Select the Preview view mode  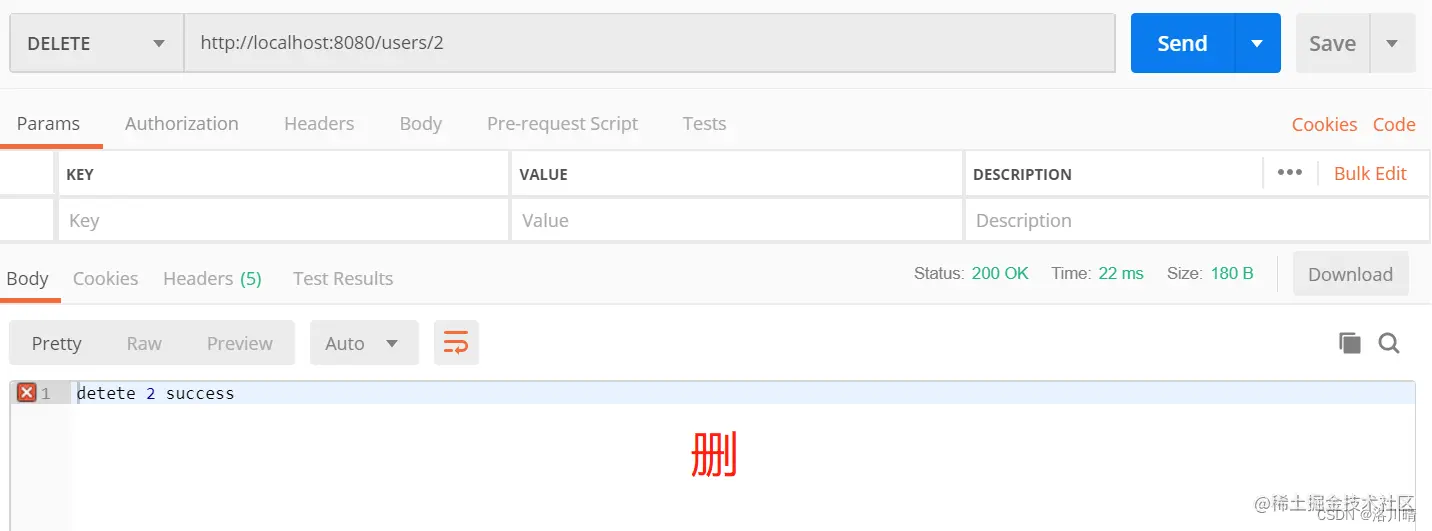[x=240, y=343]
